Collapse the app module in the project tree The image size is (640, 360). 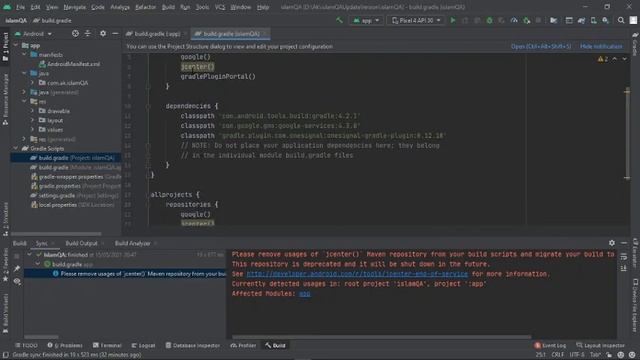point(16,45)
